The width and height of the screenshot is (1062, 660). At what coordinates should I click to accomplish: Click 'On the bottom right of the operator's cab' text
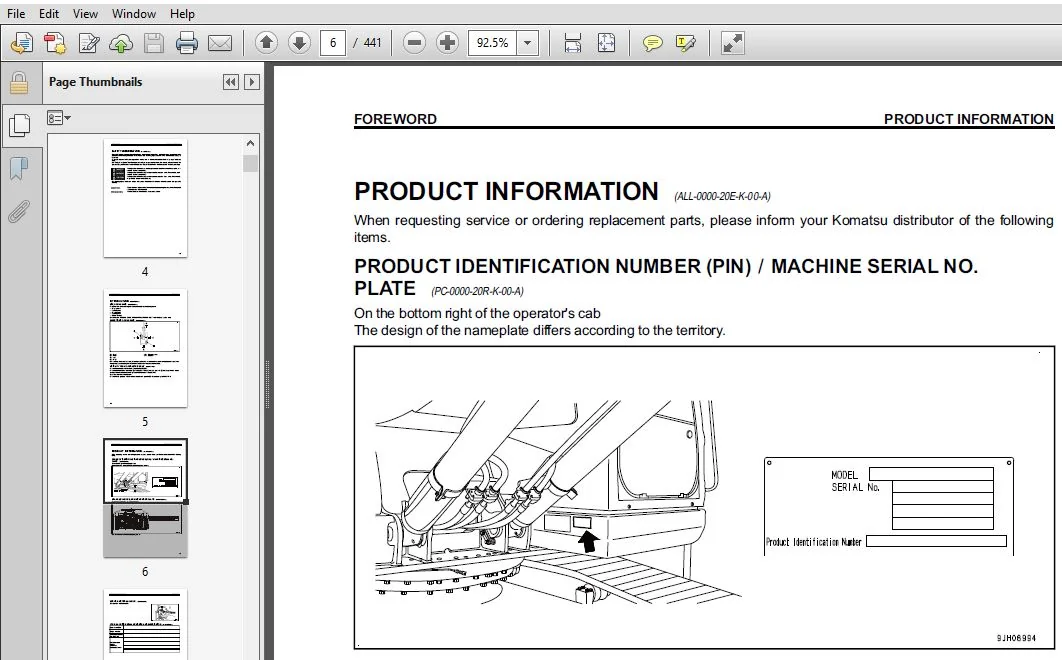tap(477, 313)
